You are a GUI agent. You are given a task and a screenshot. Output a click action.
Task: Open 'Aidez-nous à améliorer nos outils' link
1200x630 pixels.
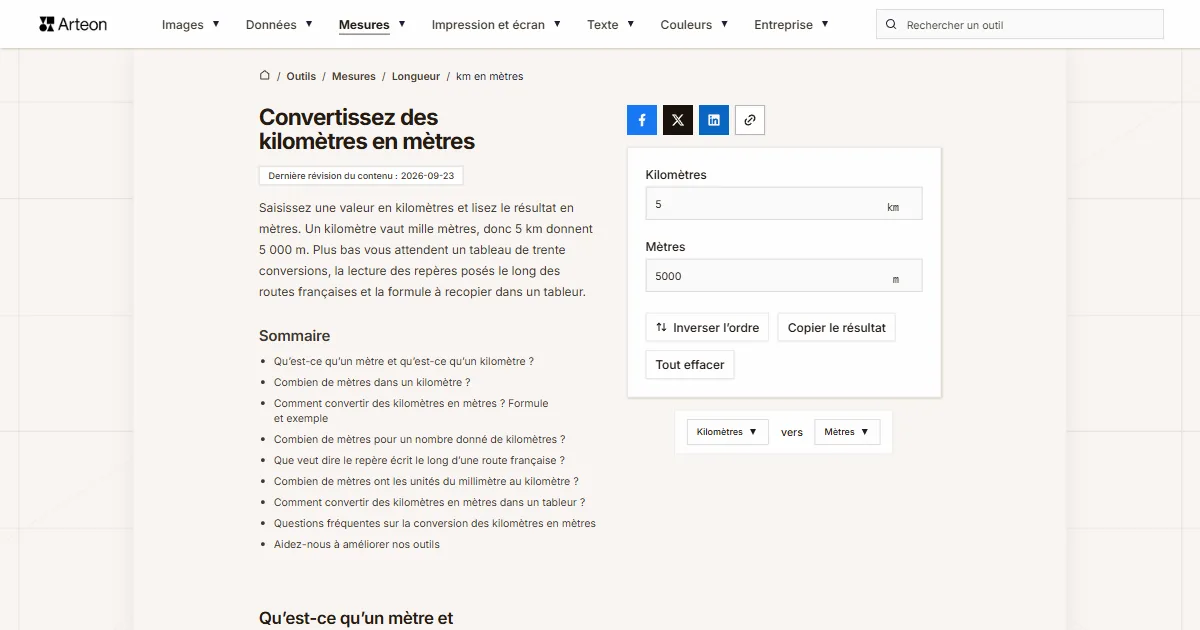[x=357, y=544]
